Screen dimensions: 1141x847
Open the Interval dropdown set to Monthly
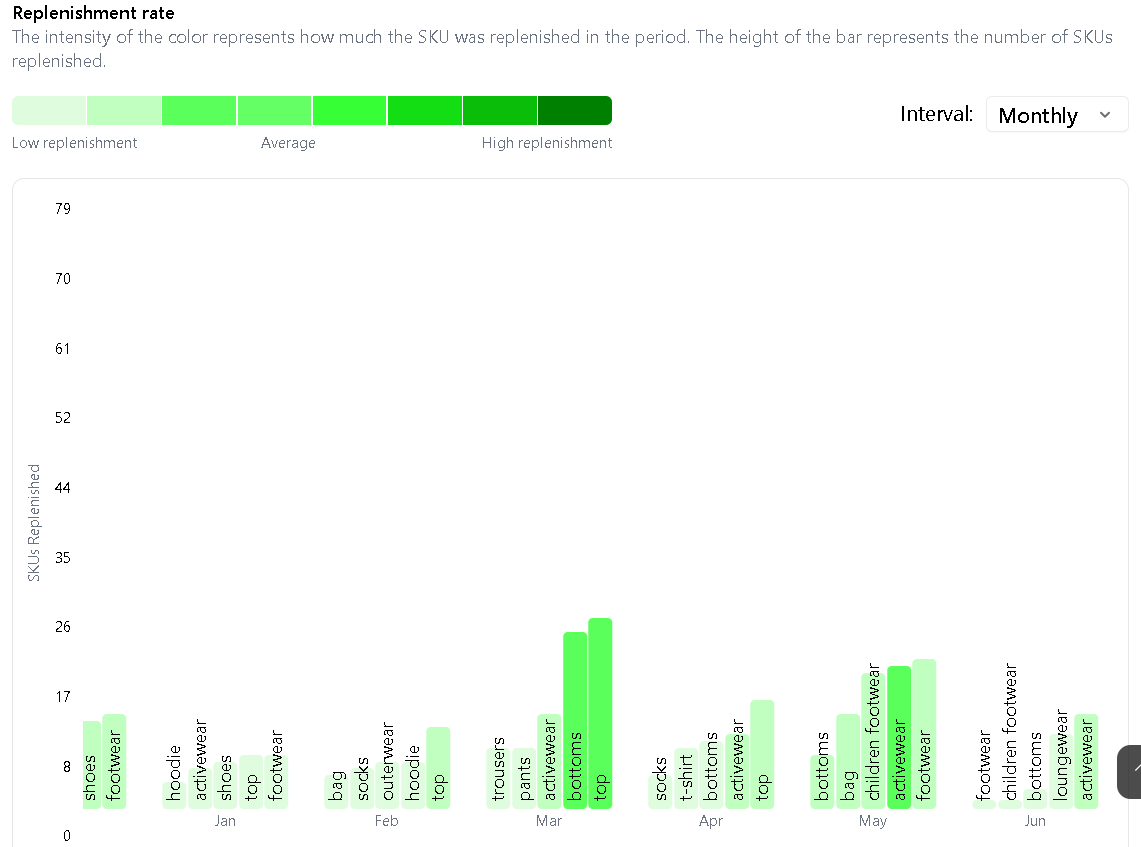coord(1056,115)
